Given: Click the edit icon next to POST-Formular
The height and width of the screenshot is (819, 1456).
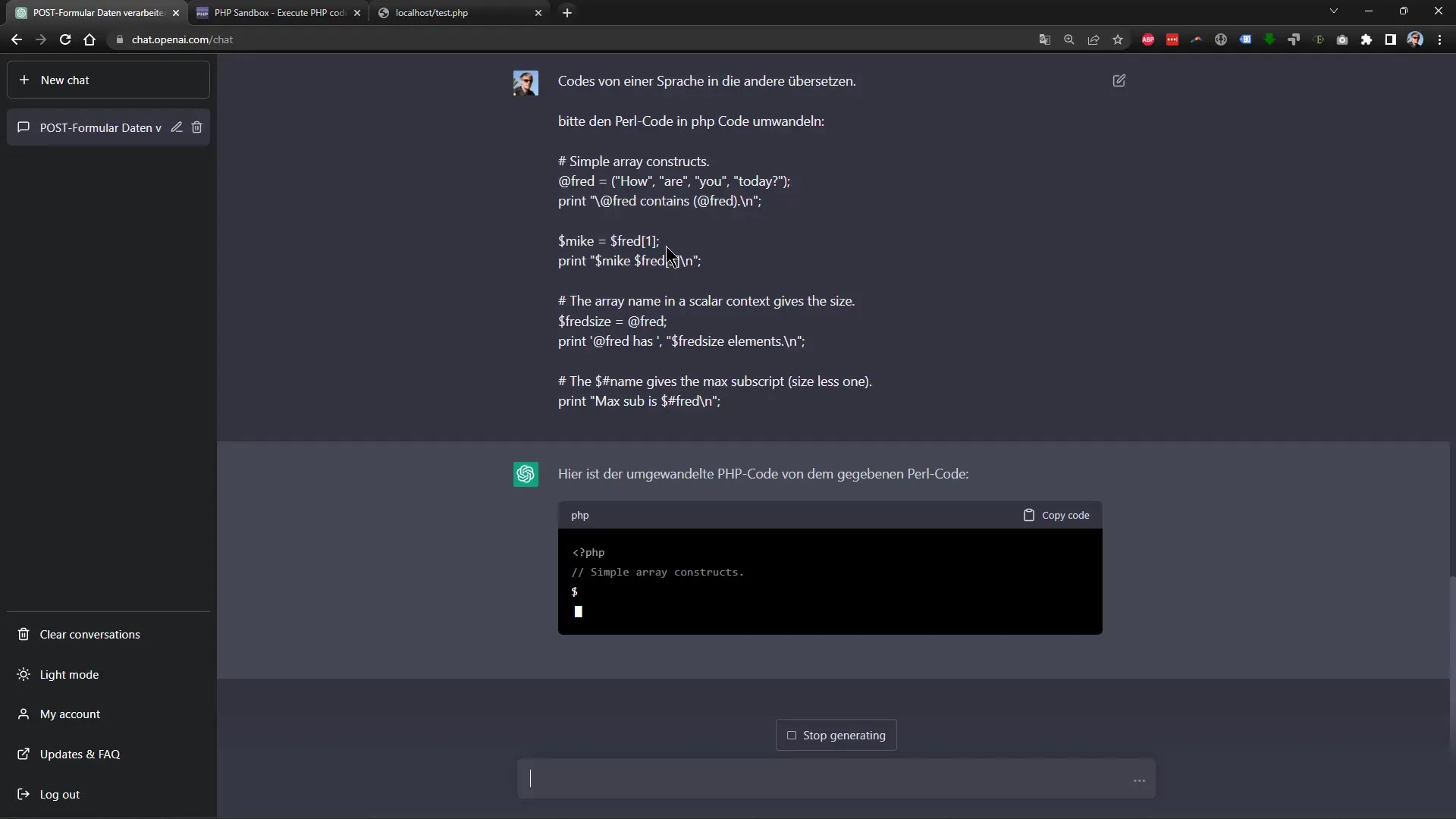Looking at the screenshot, I should point(177,127).
